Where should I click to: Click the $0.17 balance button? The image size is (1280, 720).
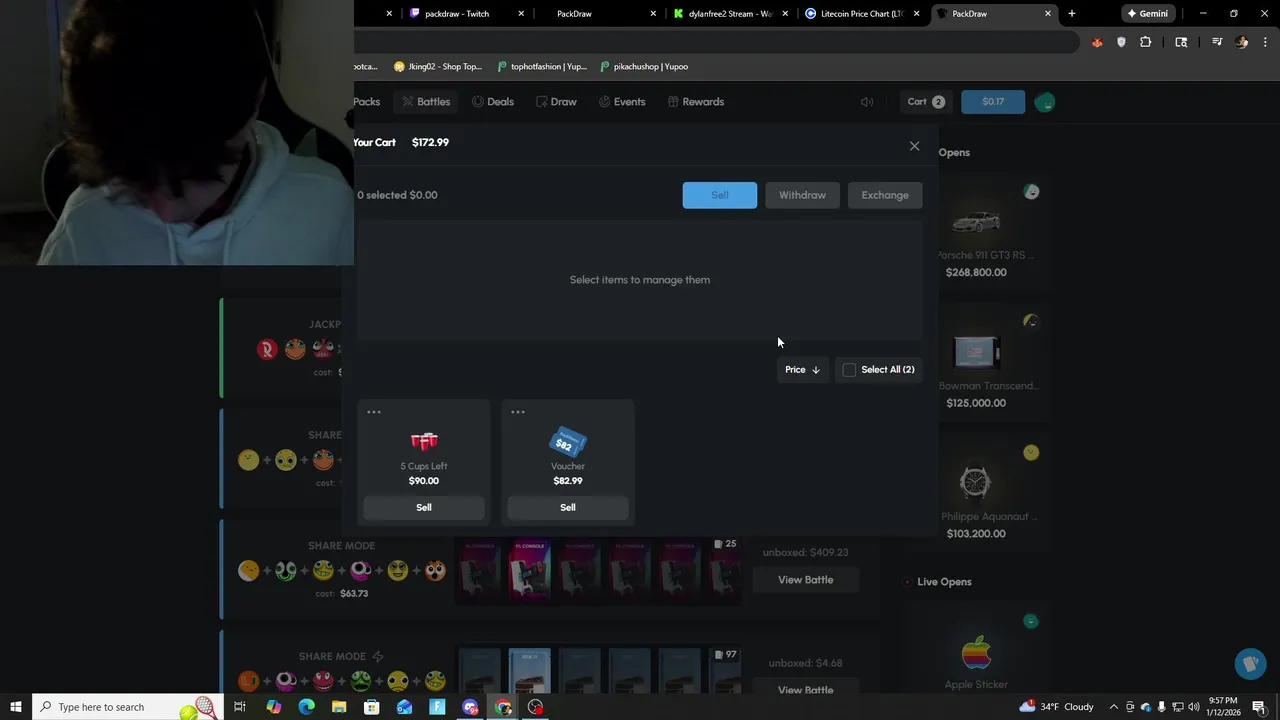pos(993,102)
